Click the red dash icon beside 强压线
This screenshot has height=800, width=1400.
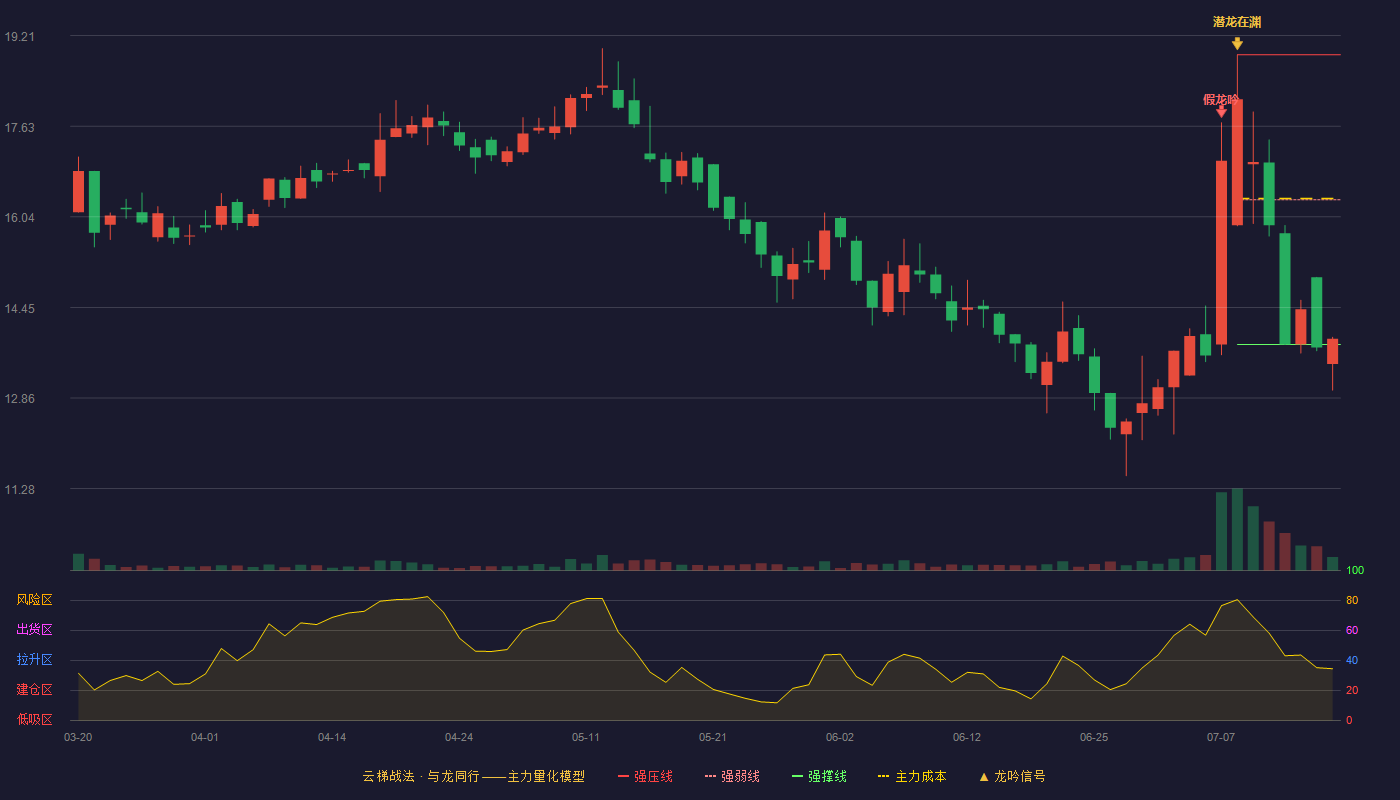[623, 777]
